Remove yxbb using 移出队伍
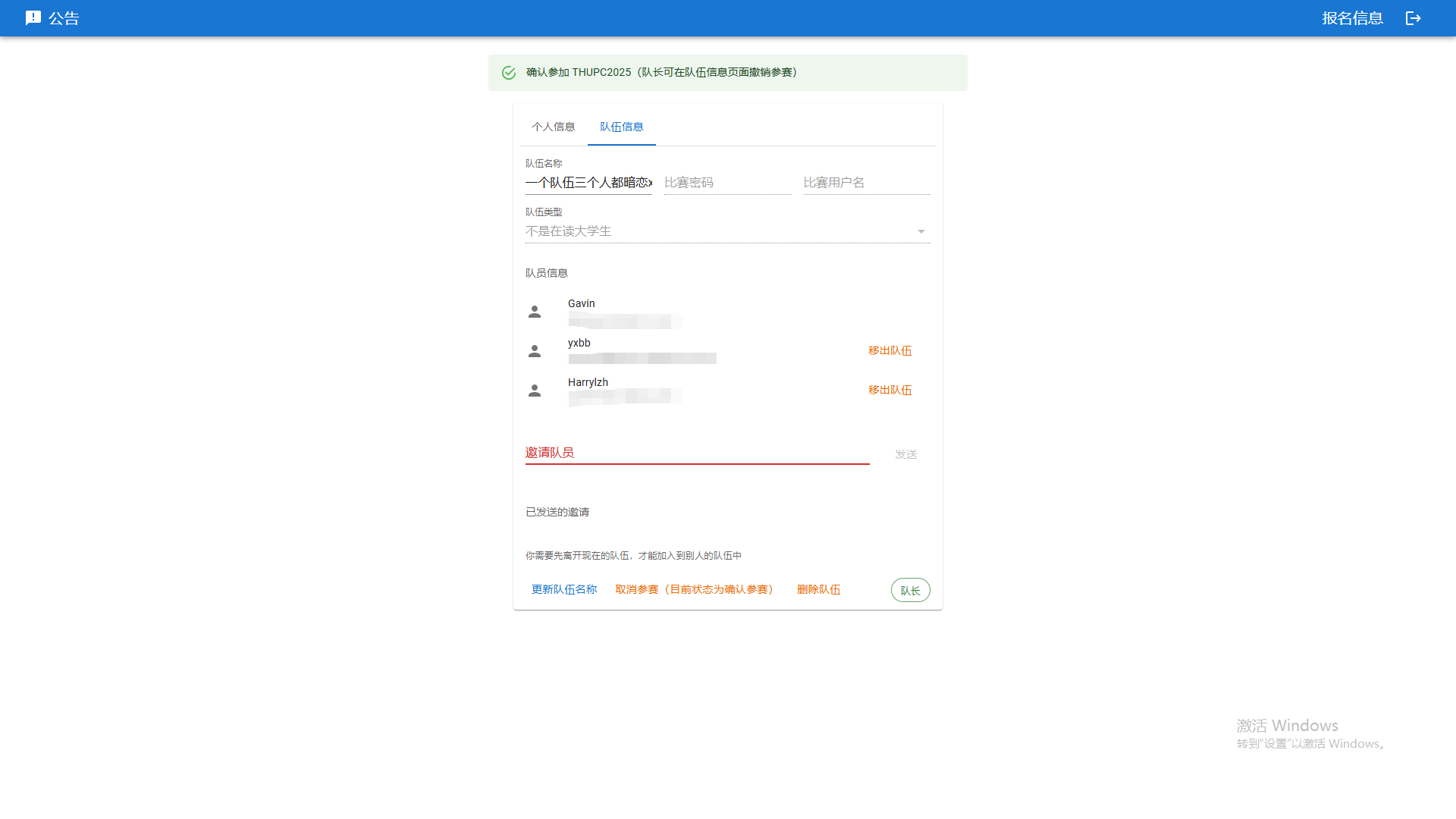Viewport: 1456px width, 819px height. coord(890,350)
